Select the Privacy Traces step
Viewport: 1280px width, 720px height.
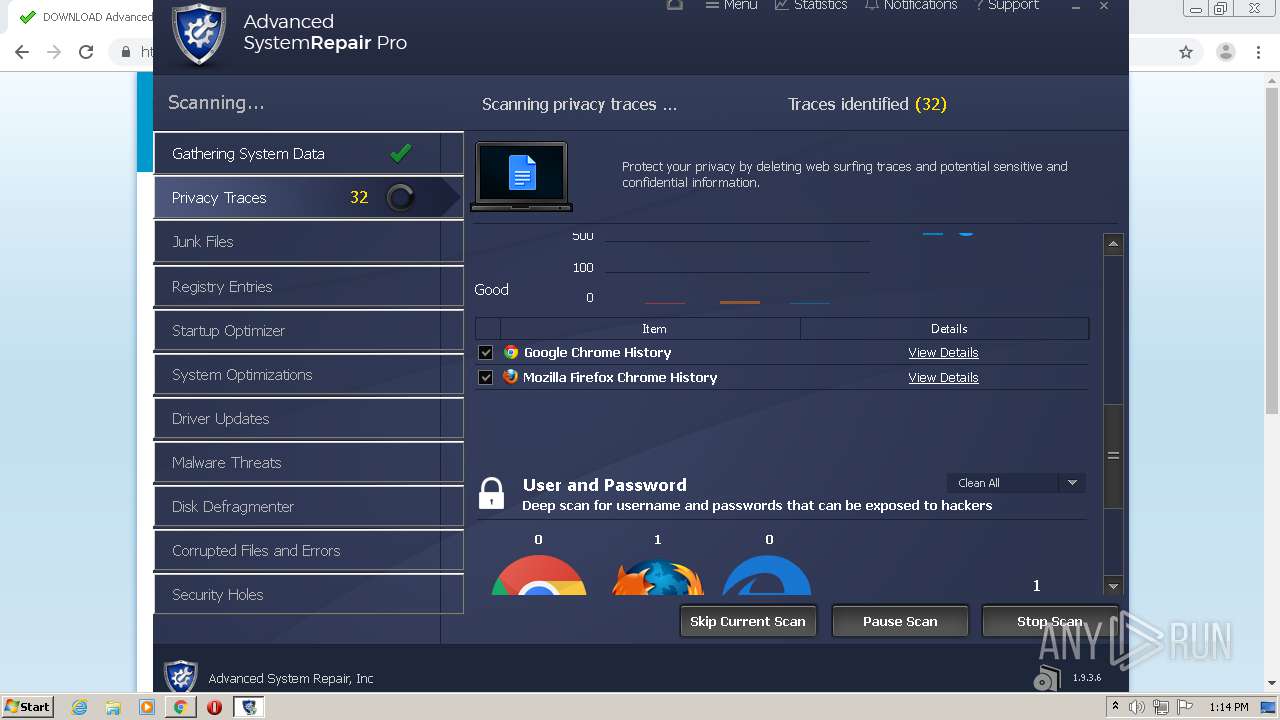[308, 198]
